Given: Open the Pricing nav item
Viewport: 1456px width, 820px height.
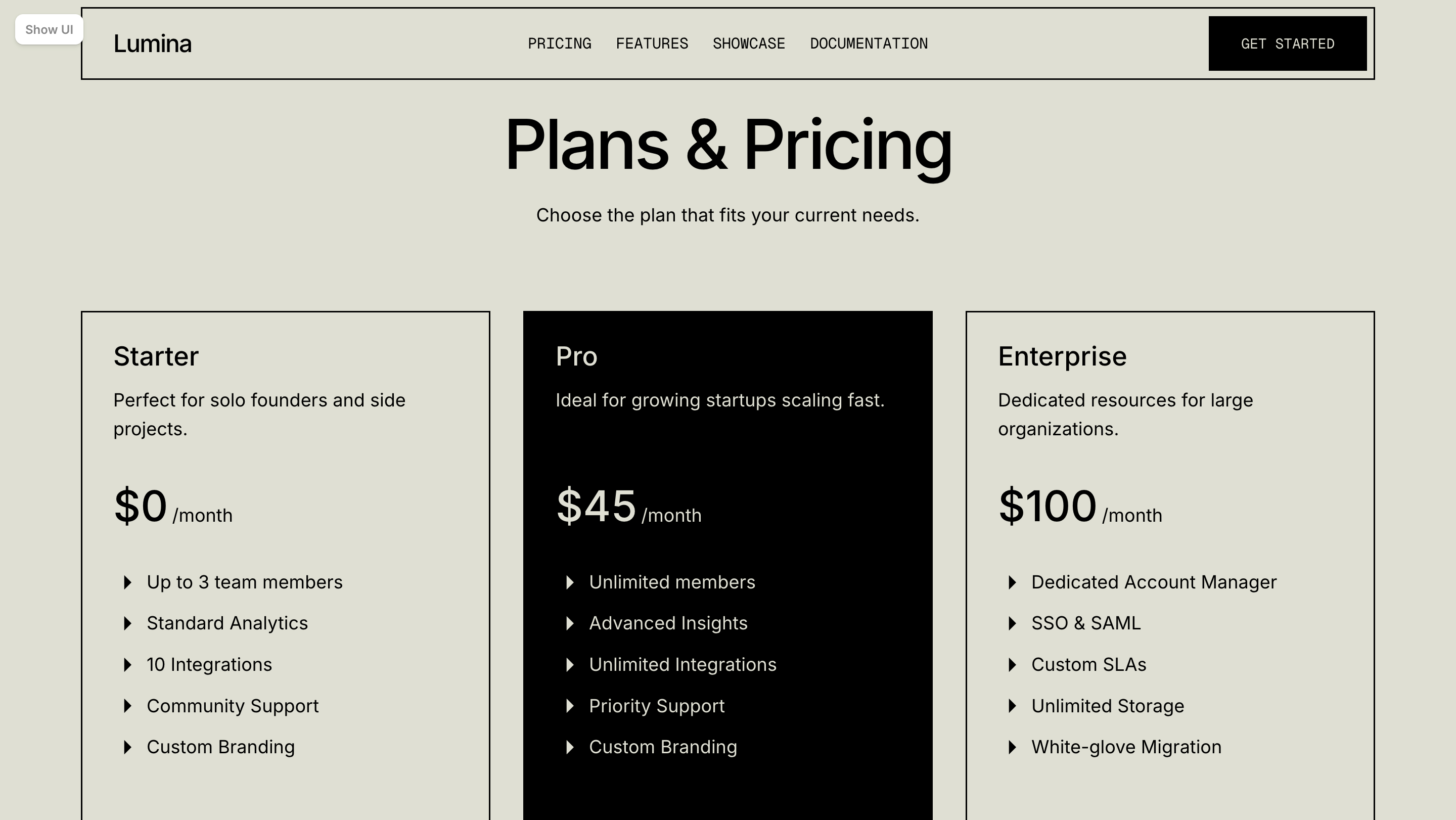Looking at the screenshot, I should coord(559,43).
